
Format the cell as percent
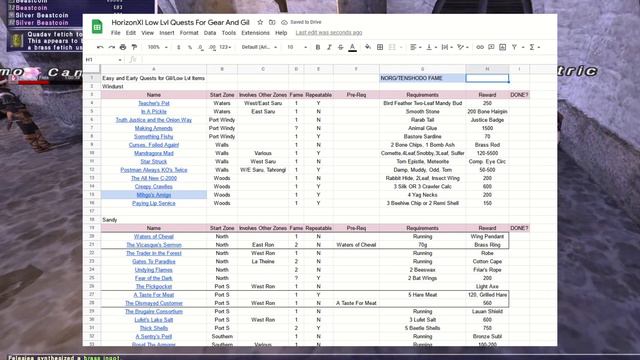coord(190,47)
